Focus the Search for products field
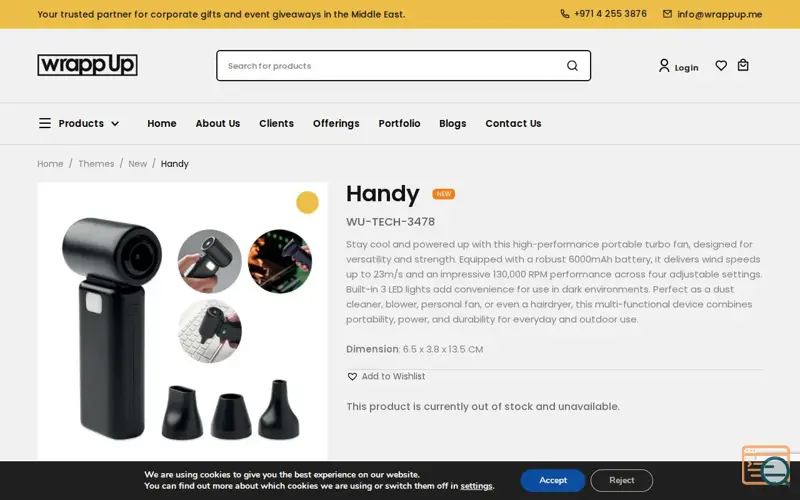Image resolution: width=800 pixels, height=500 pixels. click(393, 66)
